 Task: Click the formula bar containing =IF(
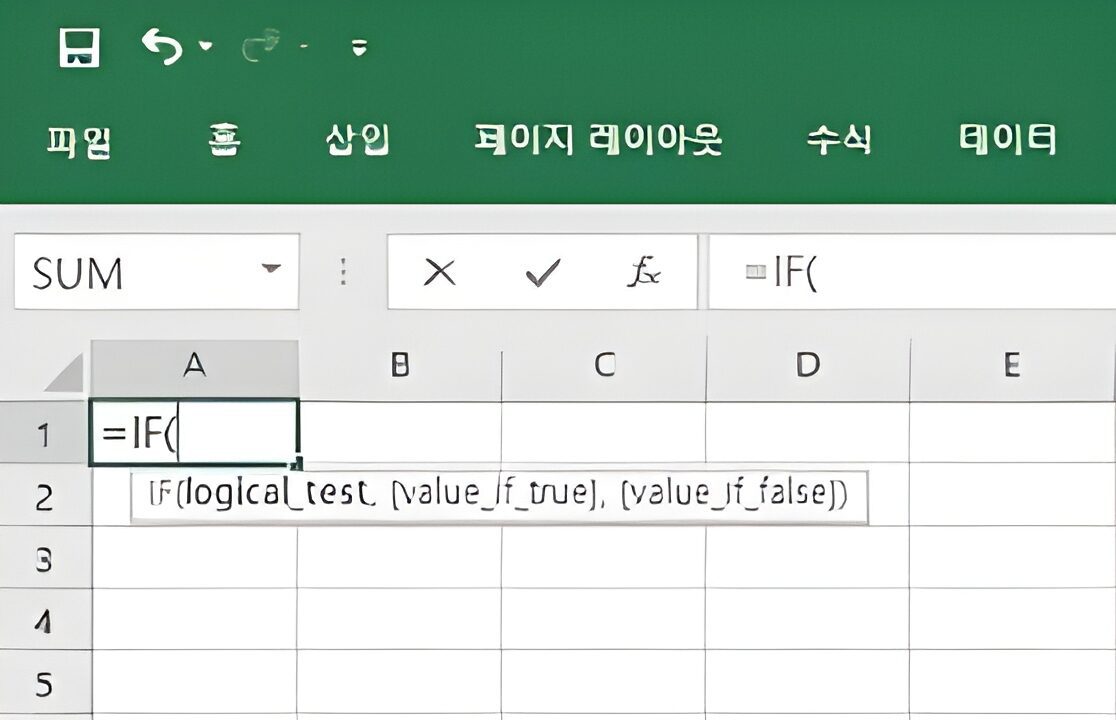coord(912,272)
